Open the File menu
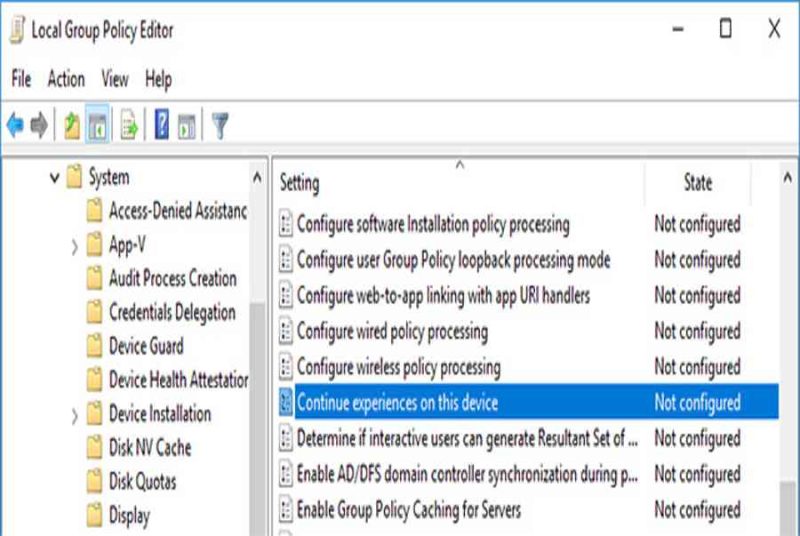The height and width of the screenshot is (536, 800). pos(21,79)
